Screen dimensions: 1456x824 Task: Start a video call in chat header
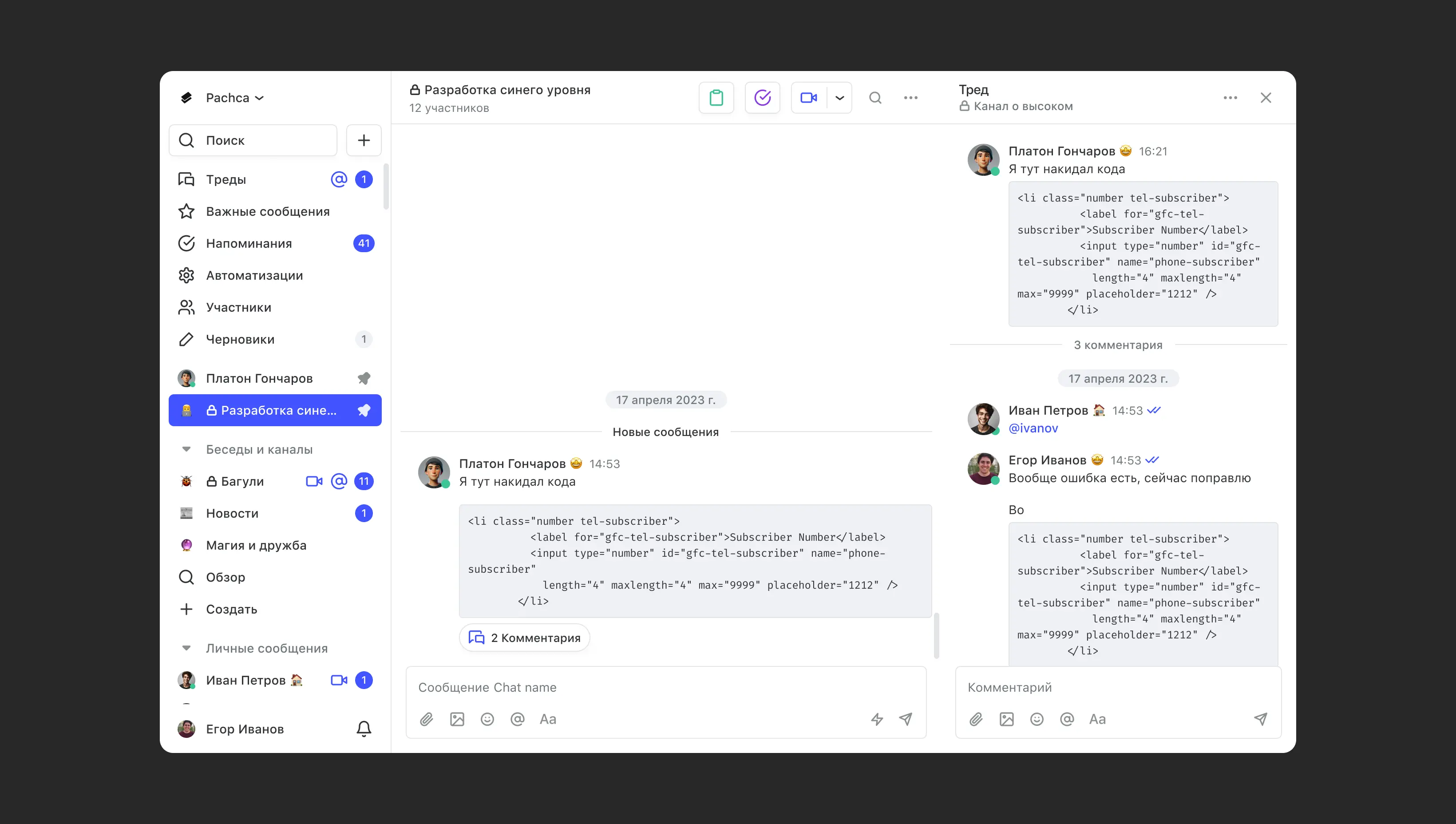(809, 98)
